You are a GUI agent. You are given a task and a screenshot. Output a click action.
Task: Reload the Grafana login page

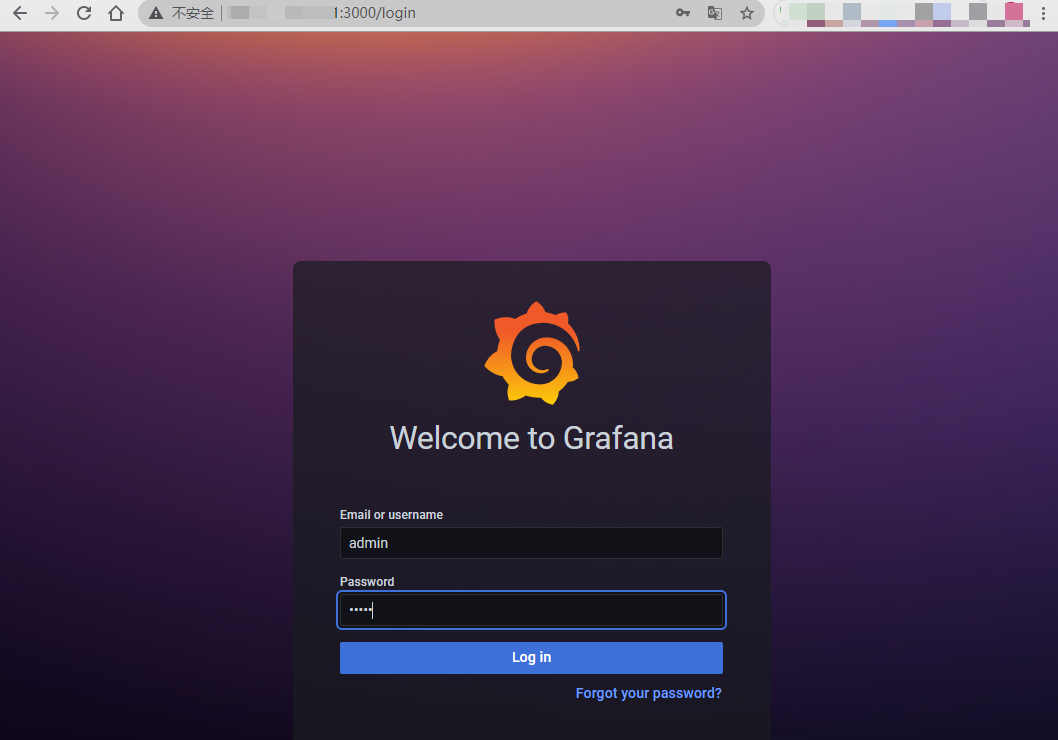pyautogui.click(x=84, y=14)
